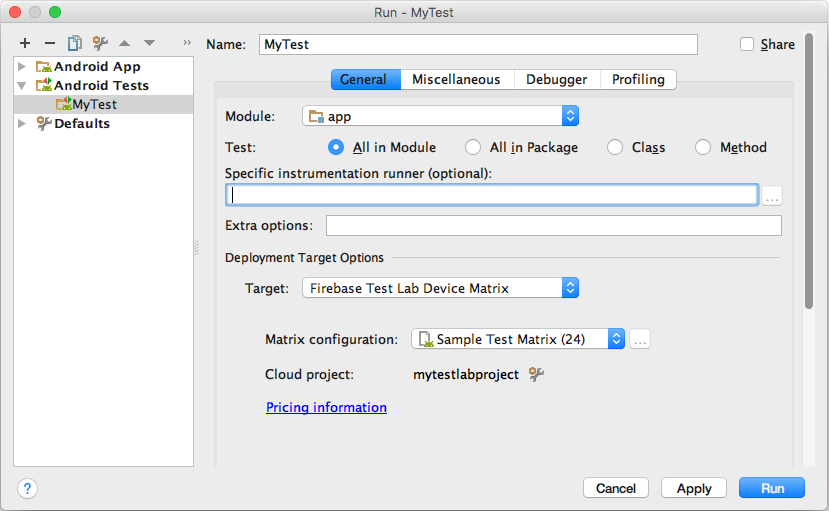Image resolution: width=829 pixels, height=511 pixels.
Task: Click the vertical scrollbar on the right
Action: [808, 180]
